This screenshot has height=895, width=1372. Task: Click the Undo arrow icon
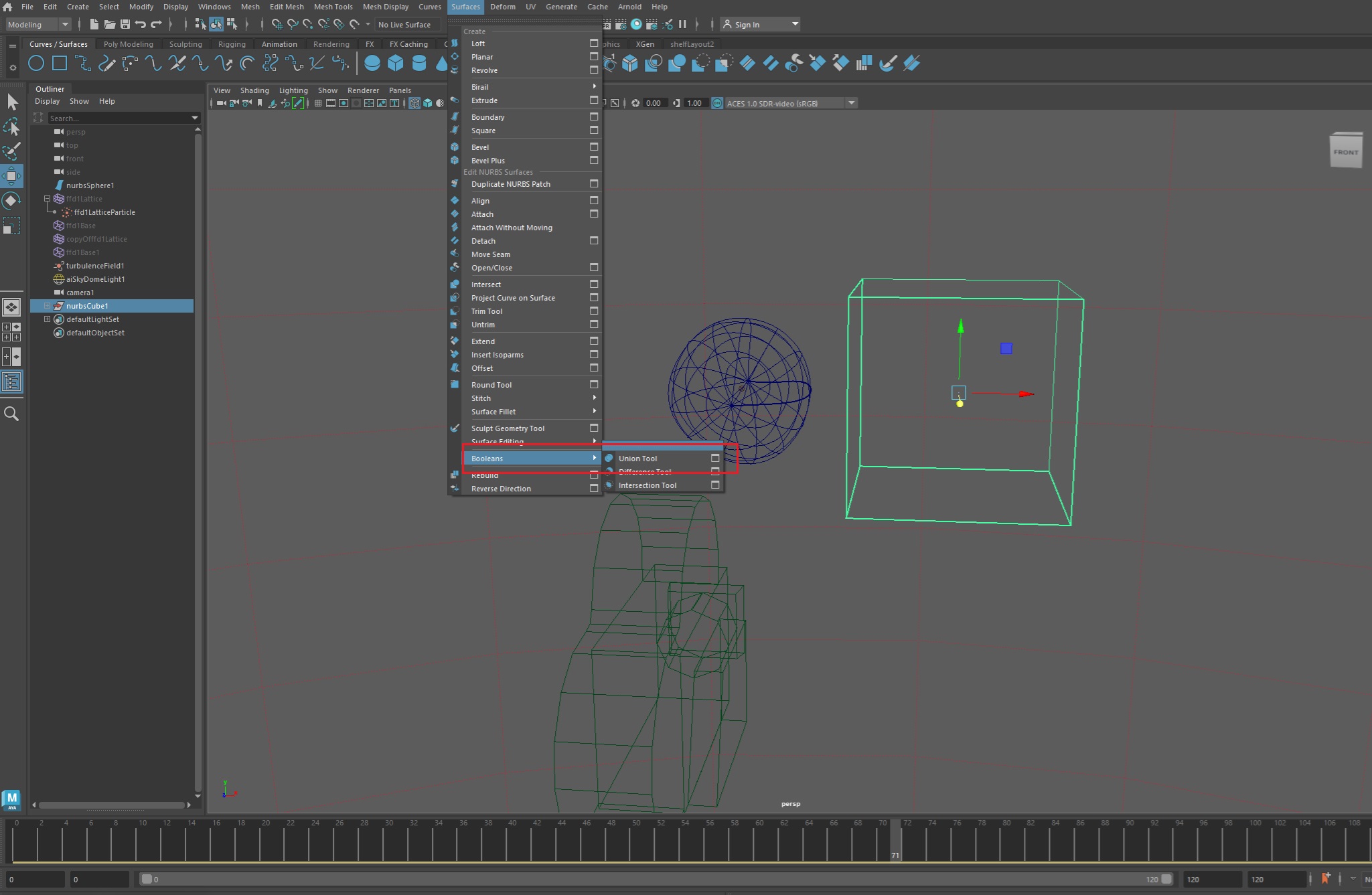pos(141,24)
